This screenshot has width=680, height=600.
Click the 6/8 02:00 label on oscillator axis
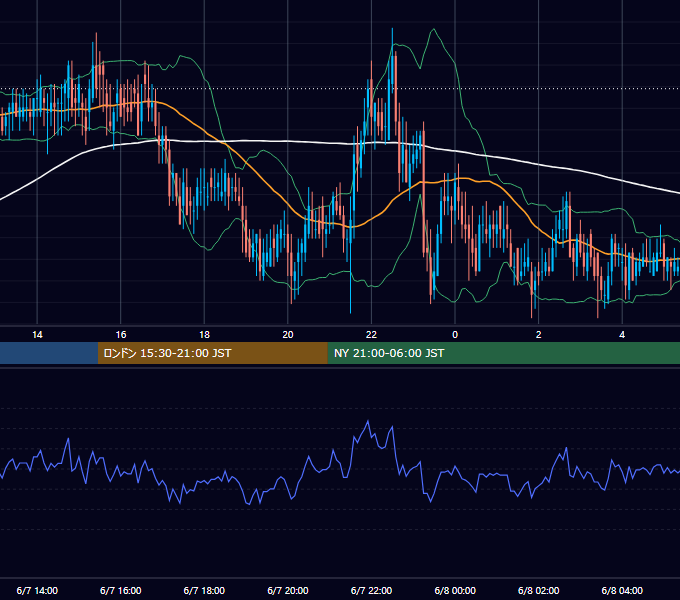[x=539, y=590]
